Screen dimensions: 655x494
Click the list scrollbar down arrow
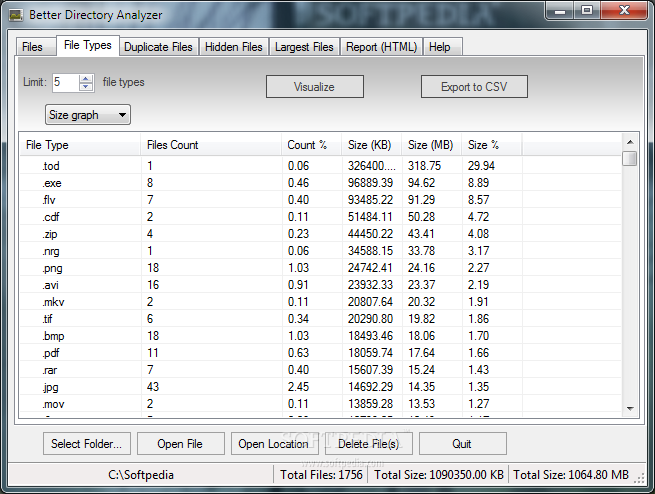tap(630, 408)
